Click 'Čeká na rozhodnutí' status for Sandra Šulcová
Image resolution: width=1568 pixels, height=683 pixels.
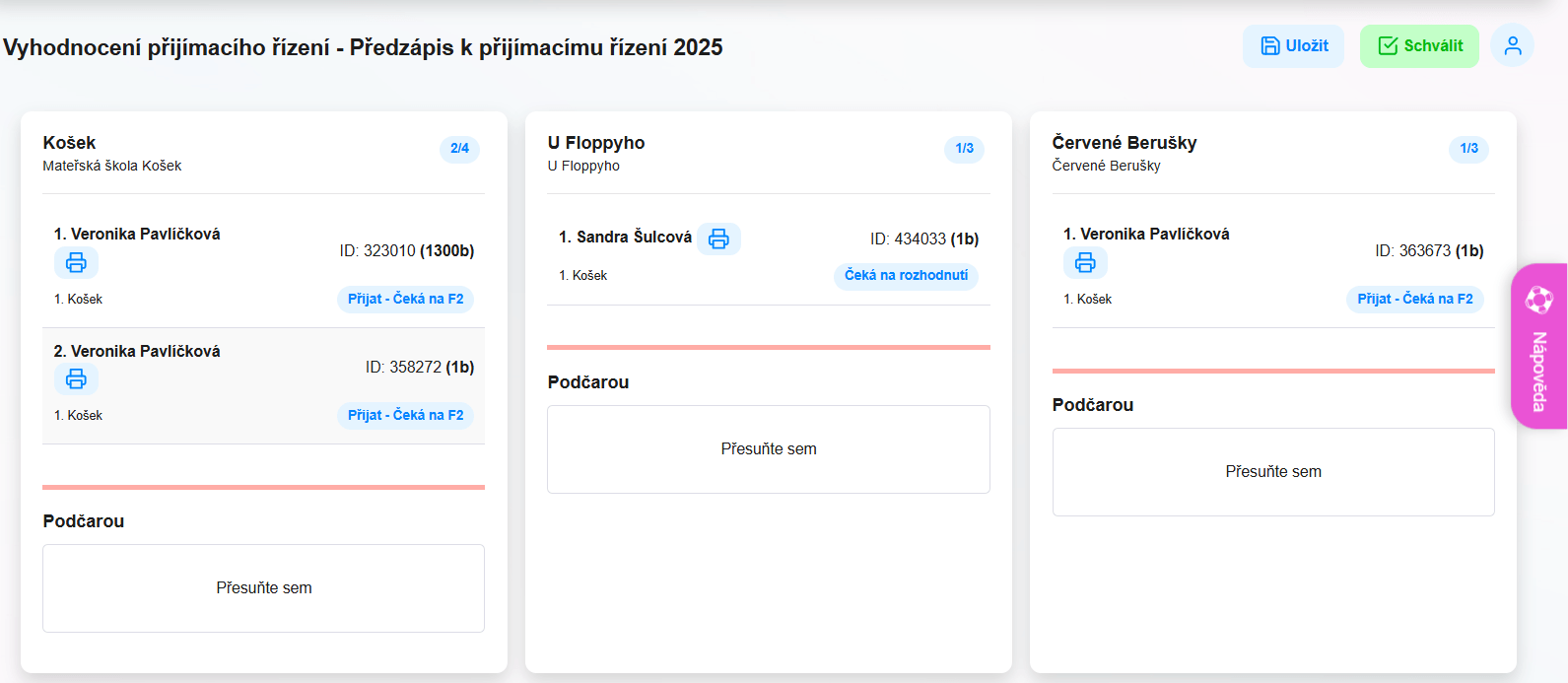906,276
